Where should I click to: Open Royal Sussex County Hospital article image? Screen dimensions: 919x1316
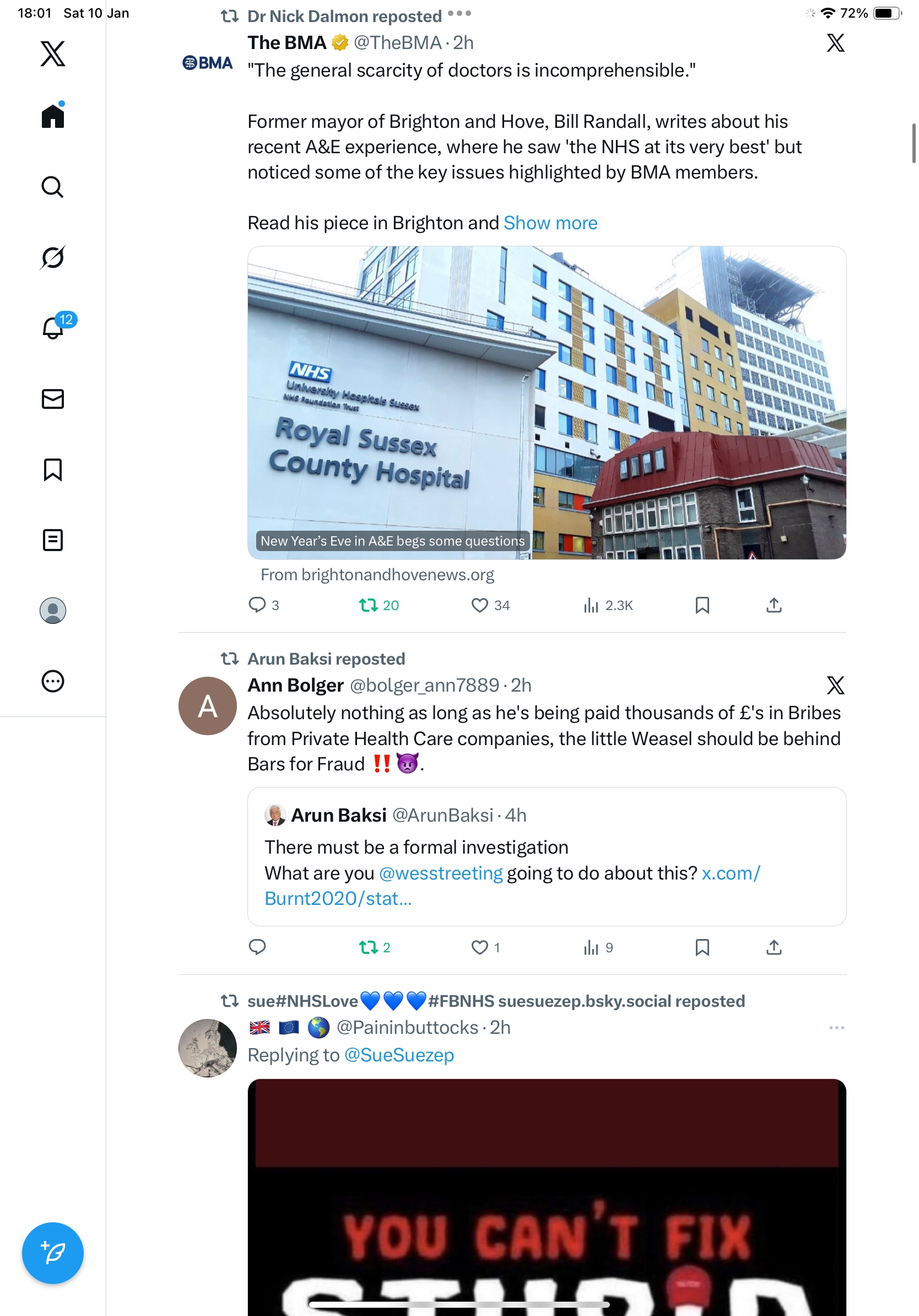[547, 402]
